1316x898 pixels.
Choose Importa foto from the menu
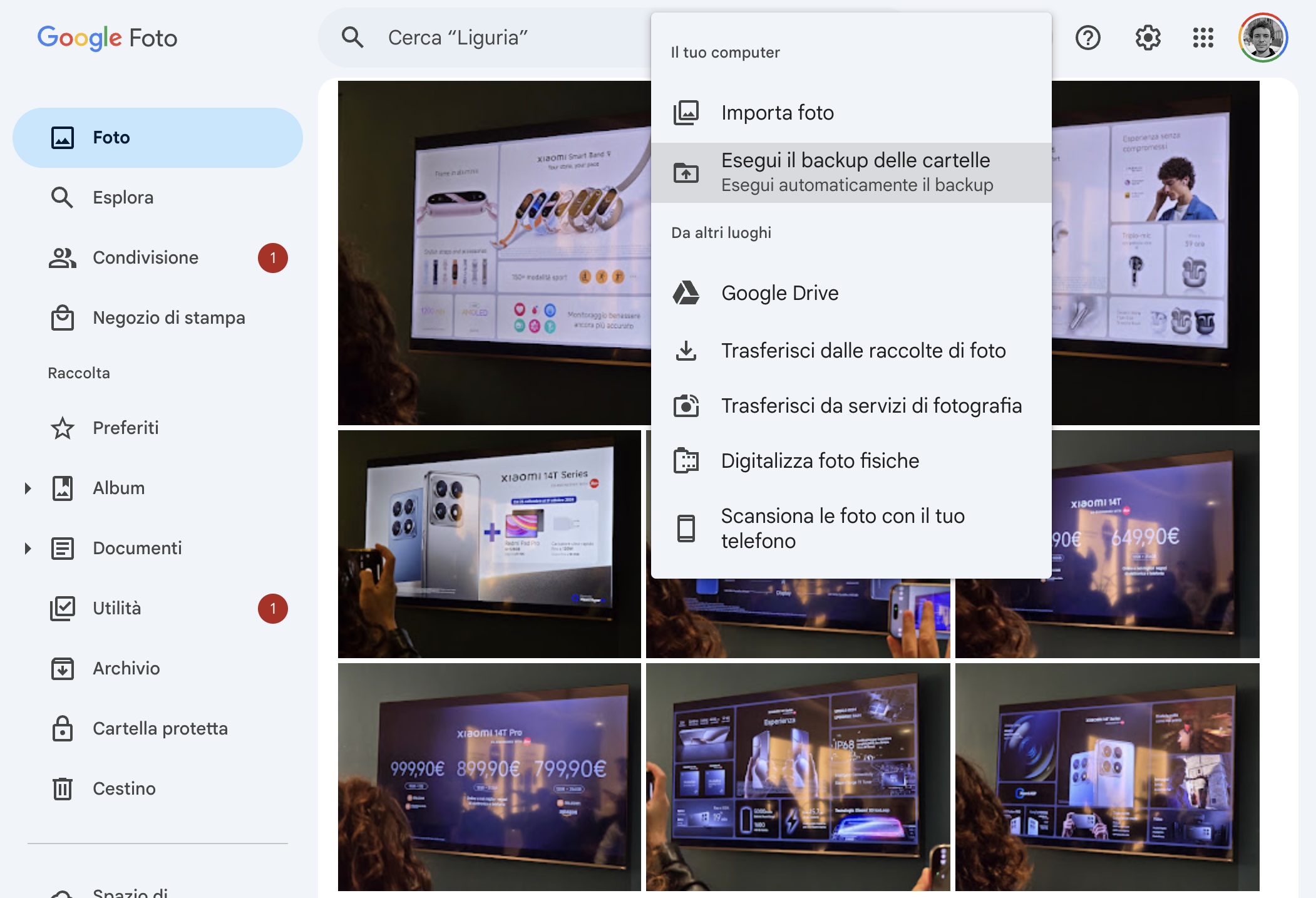(x=851, y=113)
